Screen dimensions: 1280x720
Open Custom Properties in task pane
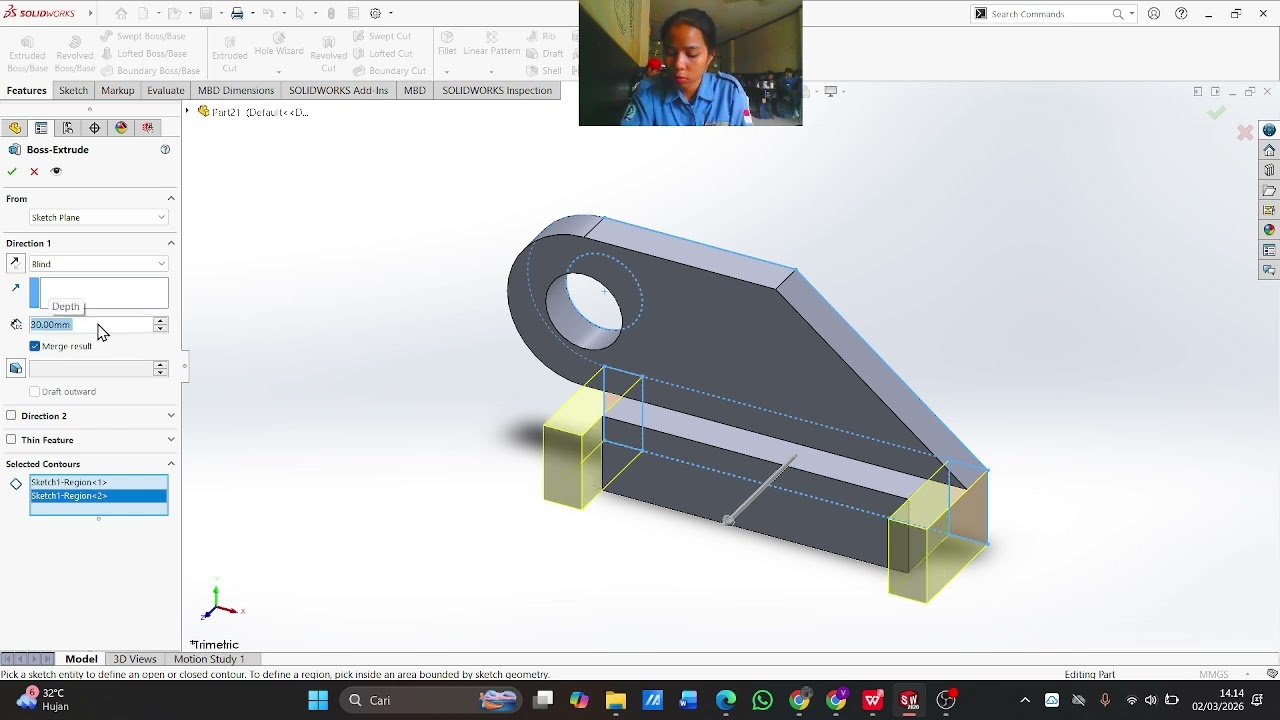tap(1269, 250)
